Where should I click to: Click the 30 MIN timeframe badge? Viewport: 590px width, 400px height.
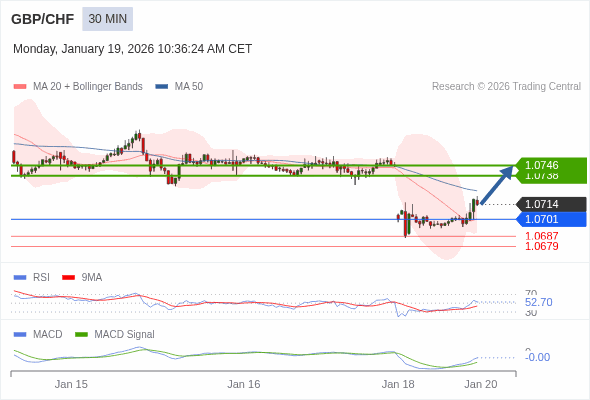point(108,19)
